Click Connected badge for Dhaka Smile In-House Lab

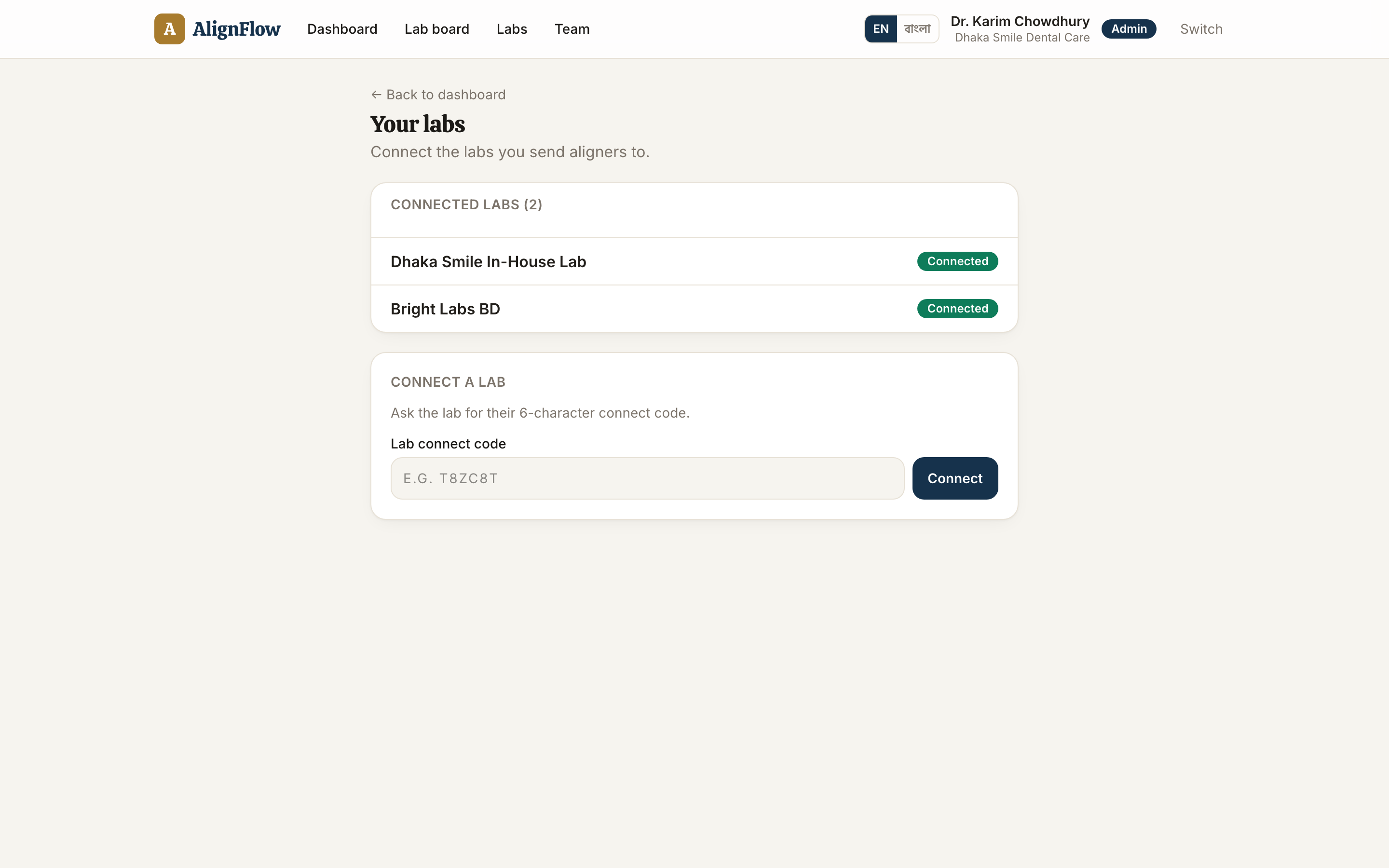(957, 261)
